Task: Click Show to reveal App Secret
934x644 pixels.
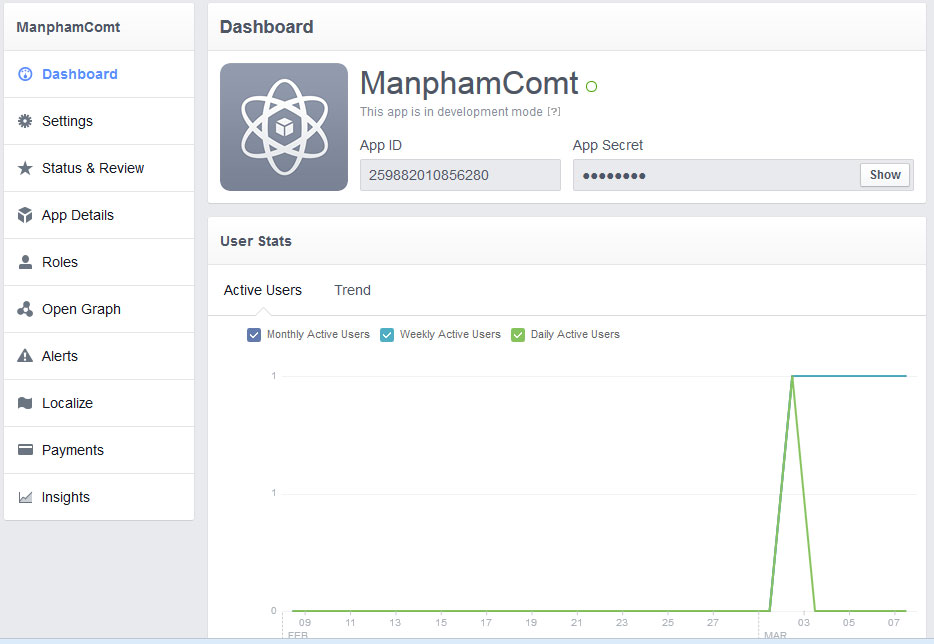Action: coord(885,175)
